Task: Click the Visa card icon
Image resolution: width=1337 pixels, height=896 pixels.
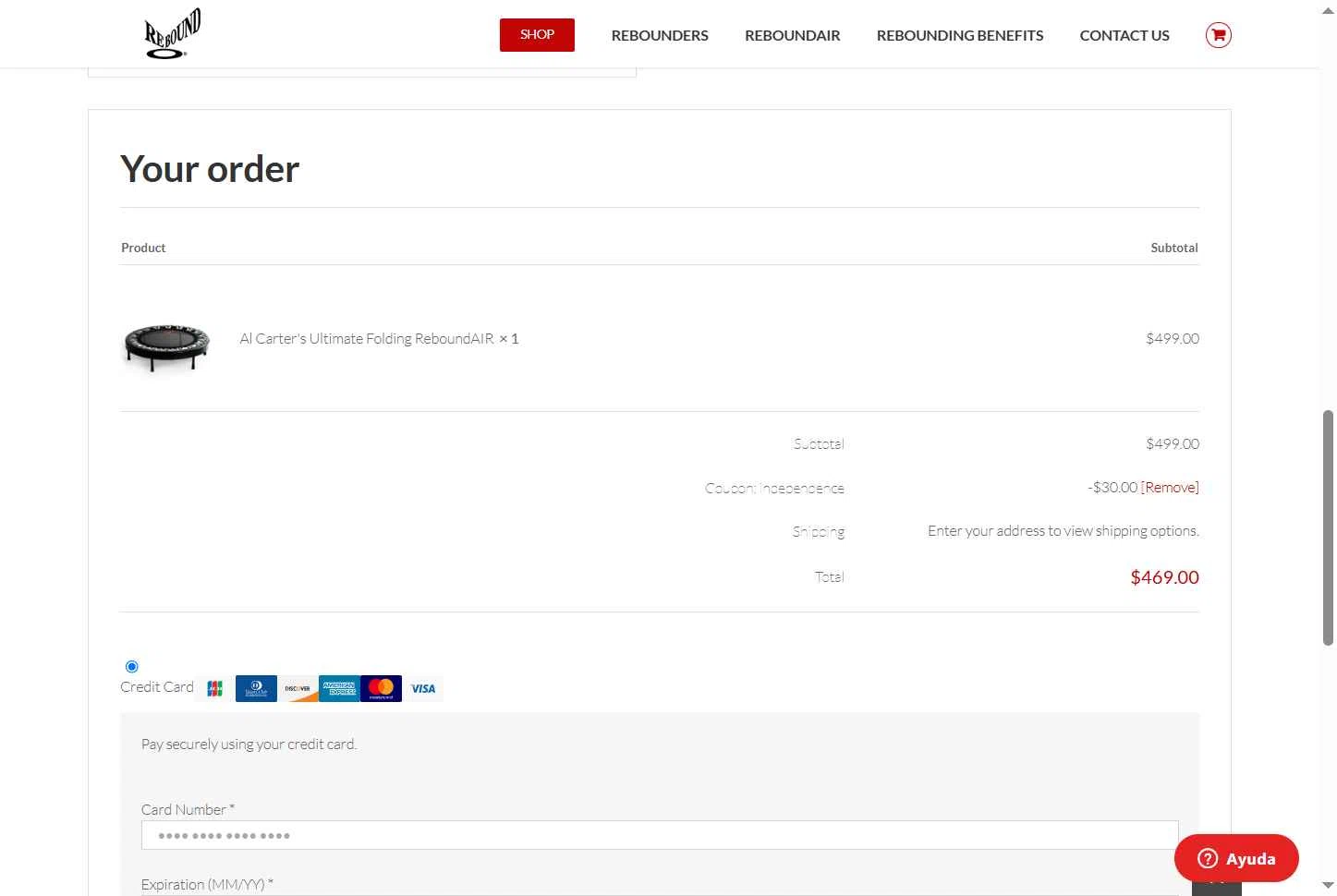Action: coord(423,689)
